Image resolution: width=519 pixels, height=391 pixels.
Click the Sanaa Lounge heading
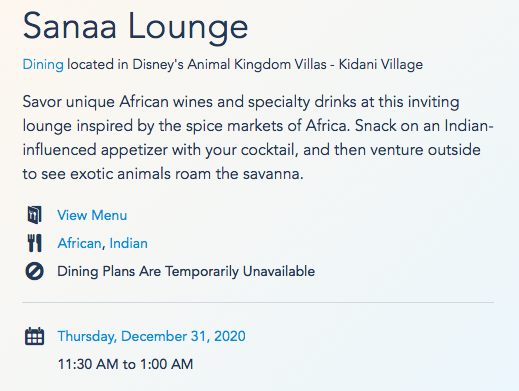[x=135, y=27]
